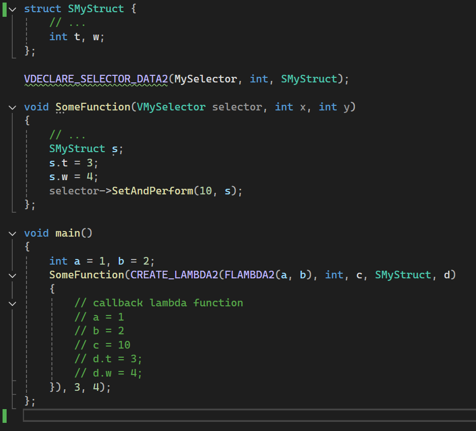Click the struct keyword
Image resolution: width=476 pixels, height=431 pixels.
(42, 9)
